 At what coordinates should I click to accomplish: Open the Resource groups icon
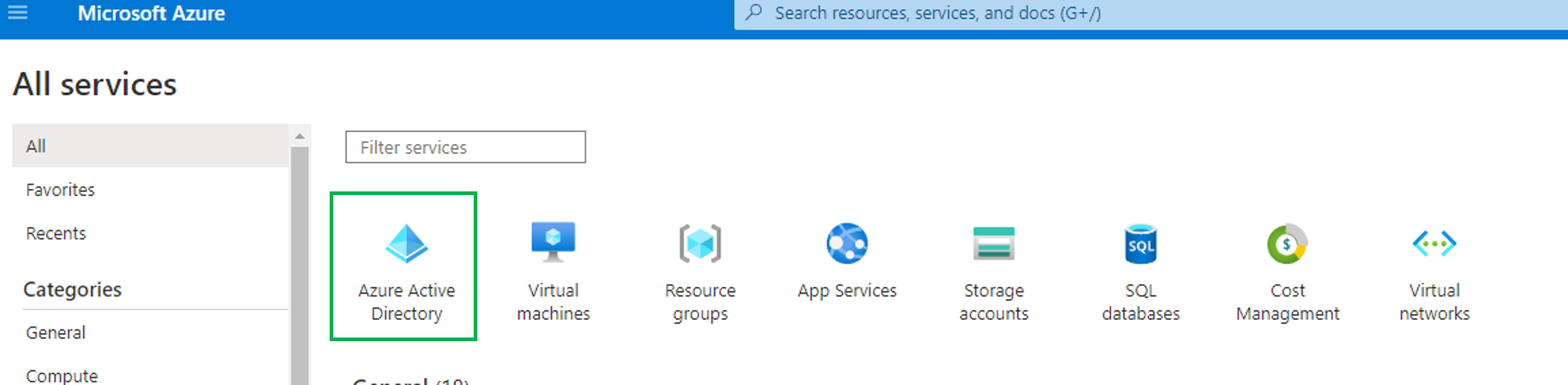700,243
